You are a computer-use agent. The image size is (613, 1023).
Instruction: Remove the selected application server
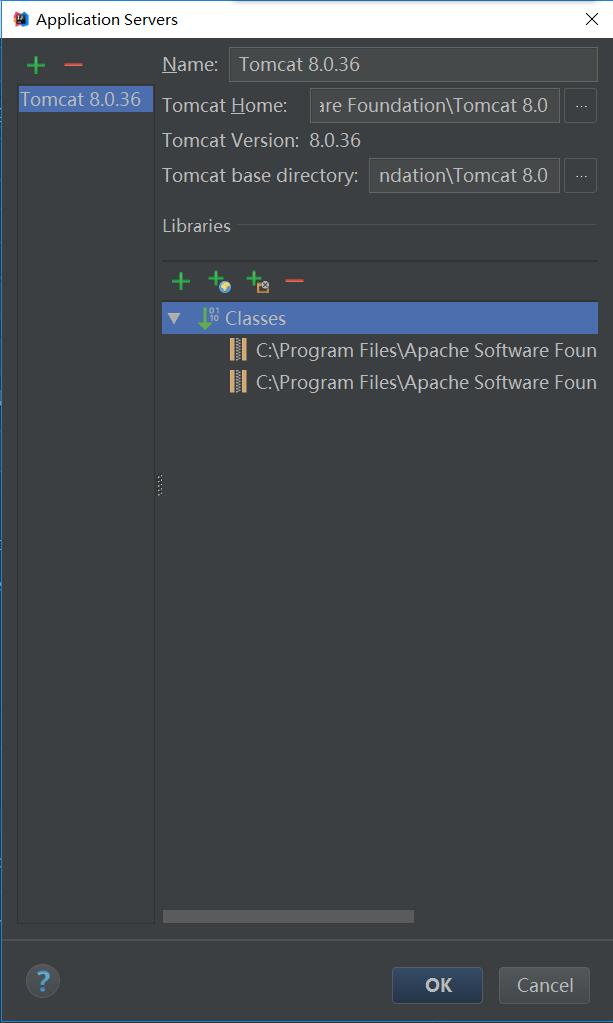(x=73, y=65)
